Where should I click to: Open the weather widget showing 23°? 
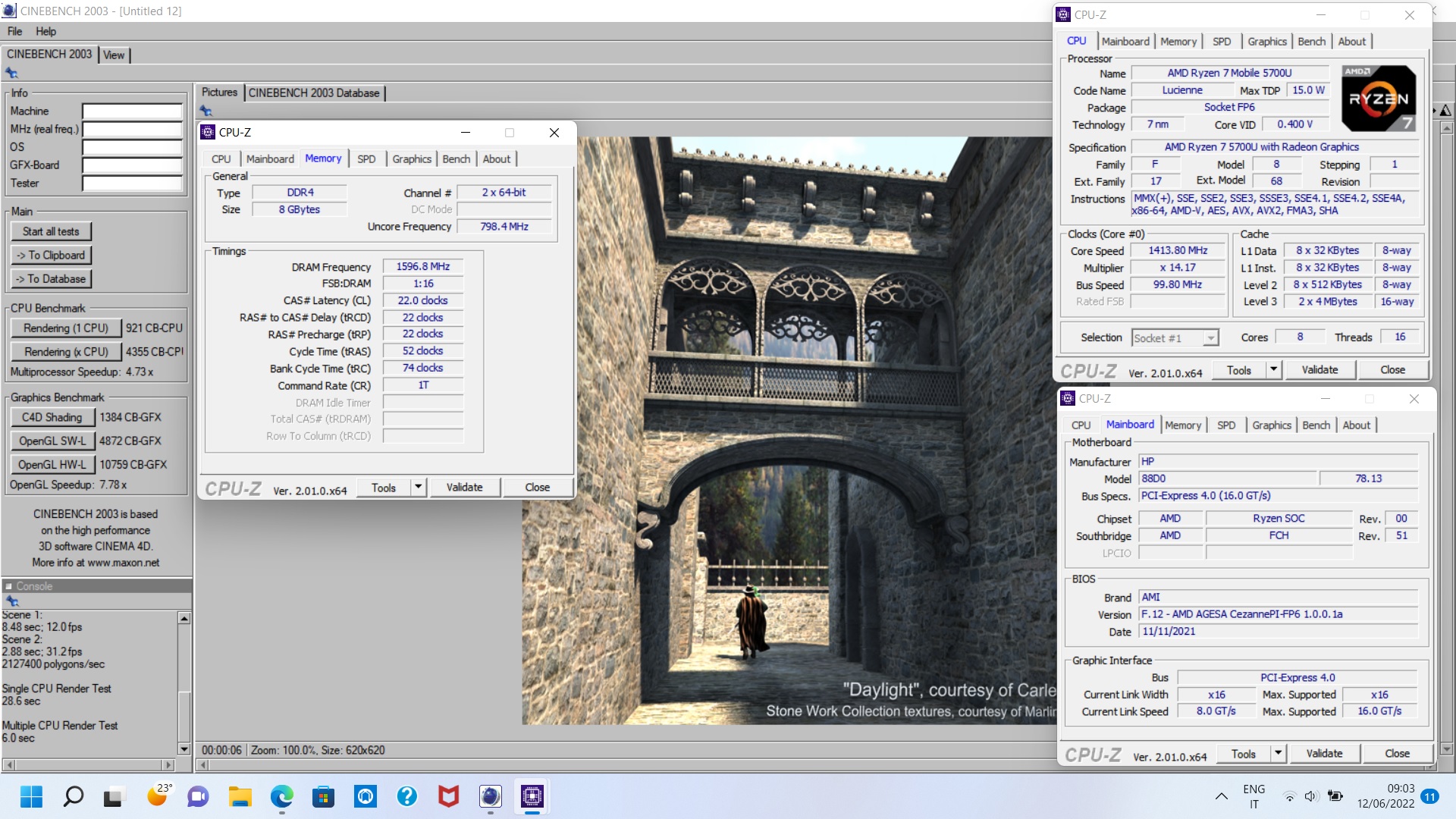click(x=159, y=795)
